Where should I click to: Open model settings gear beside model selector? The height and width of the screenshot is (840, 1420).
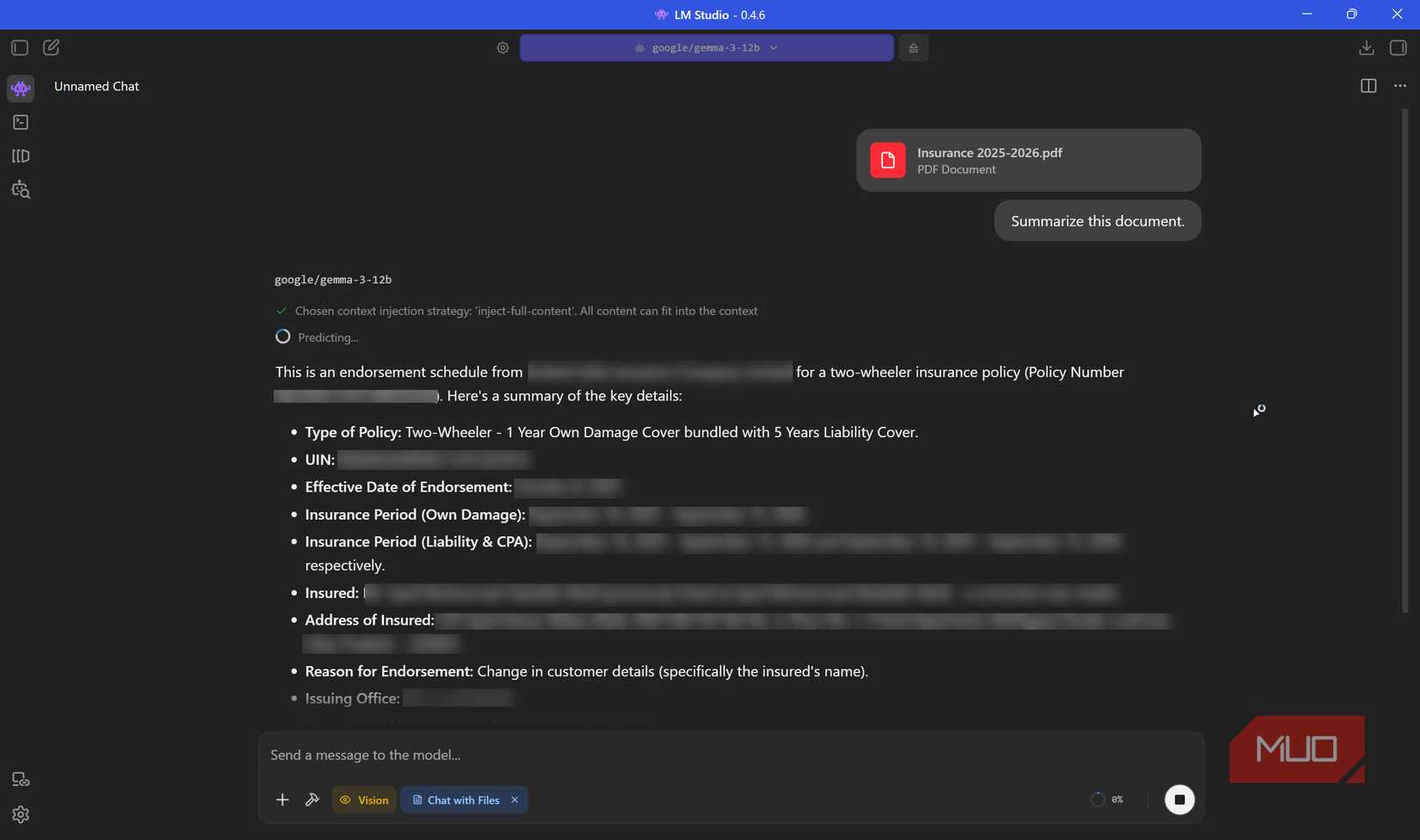503,48
